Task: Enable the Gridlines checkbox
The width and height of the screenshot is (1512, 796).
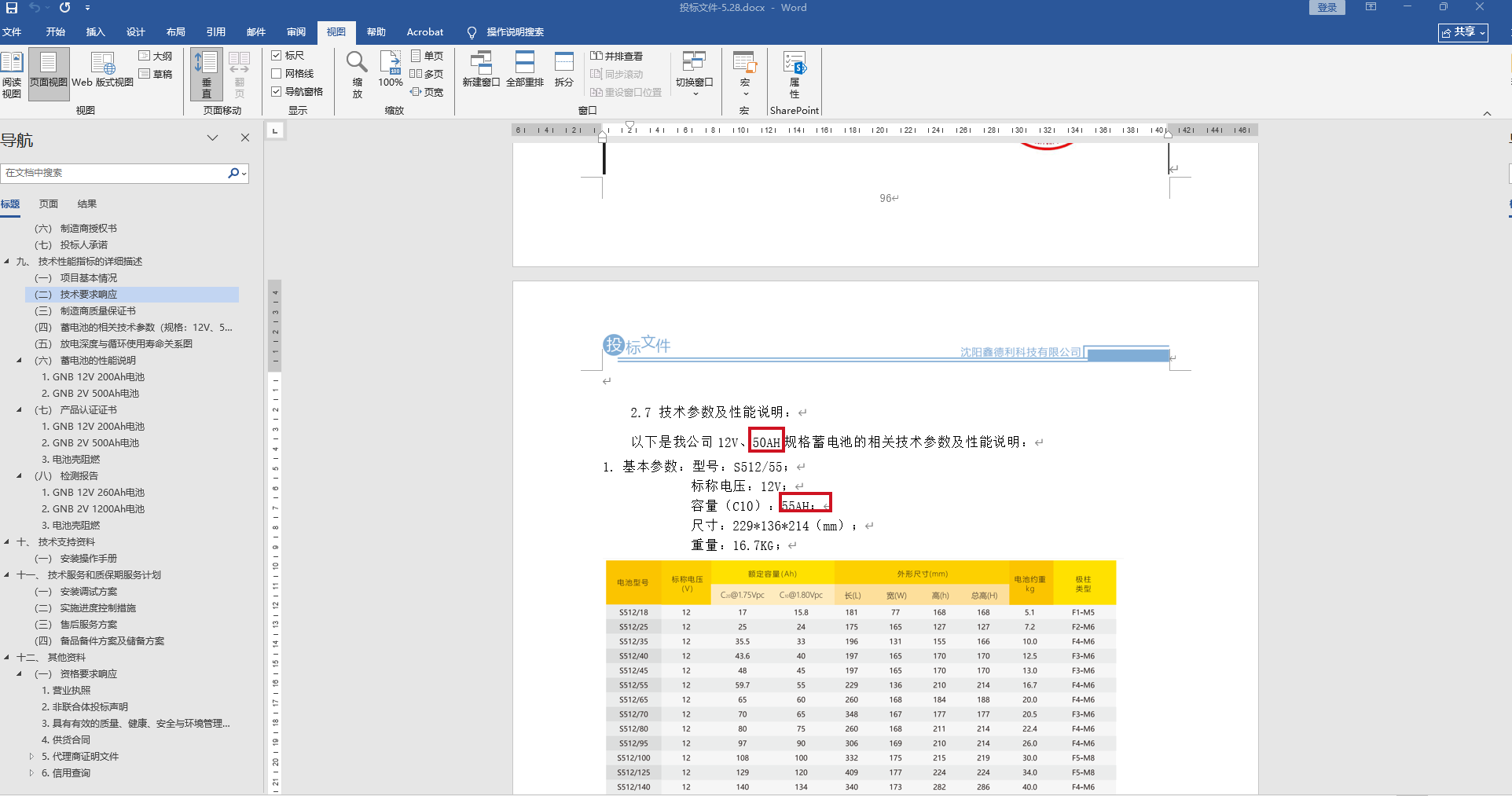Action: tap(277, 74)
